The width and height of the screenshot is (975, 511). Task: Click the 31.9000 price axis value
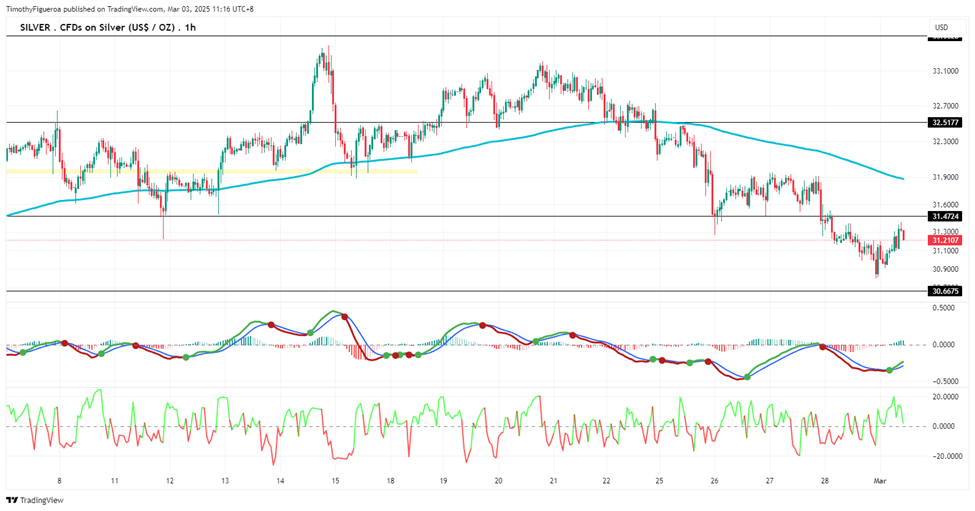pos(945,177)
